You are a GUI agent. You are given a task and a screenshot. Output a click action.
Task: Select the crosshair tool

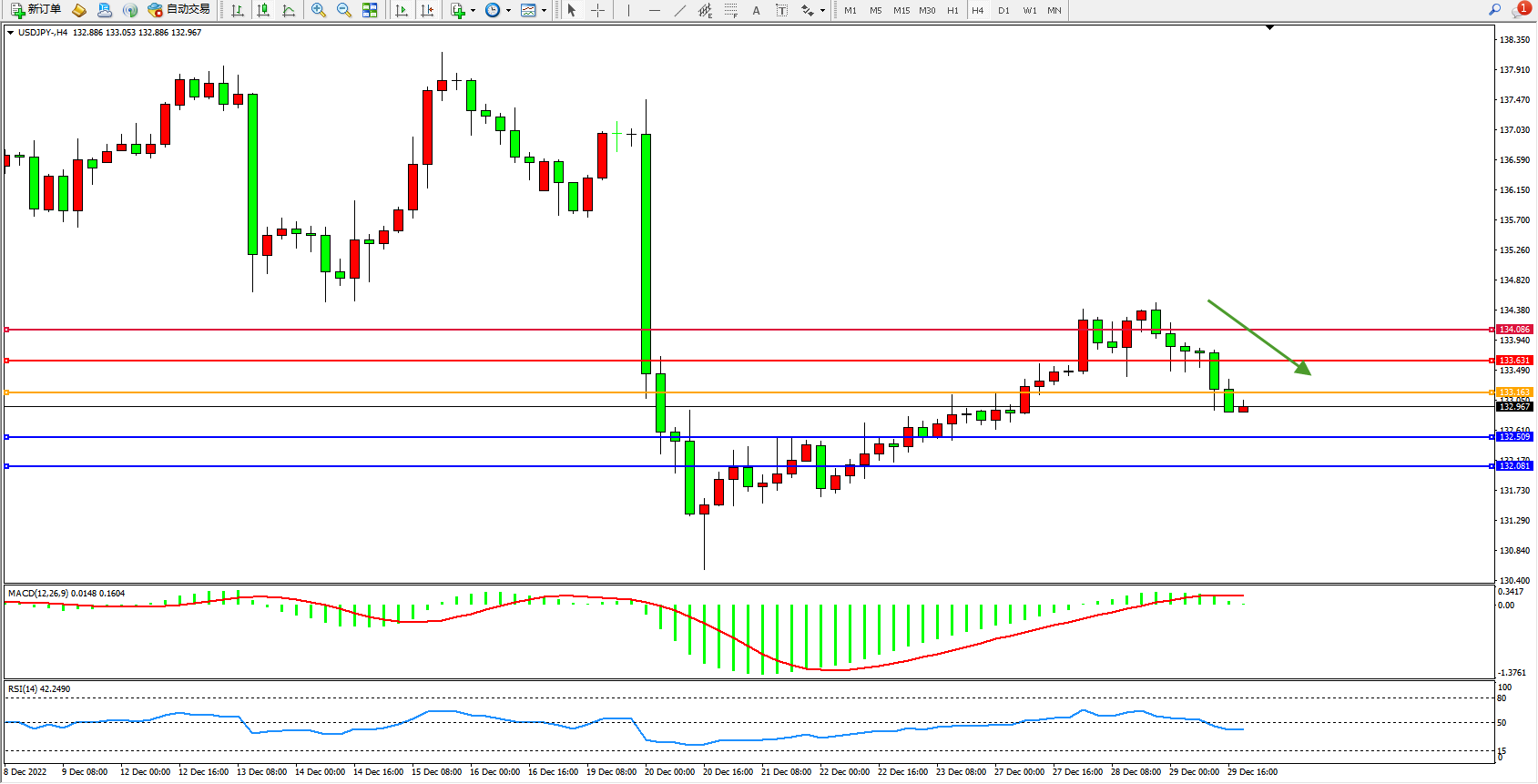(x=597, y=10)
